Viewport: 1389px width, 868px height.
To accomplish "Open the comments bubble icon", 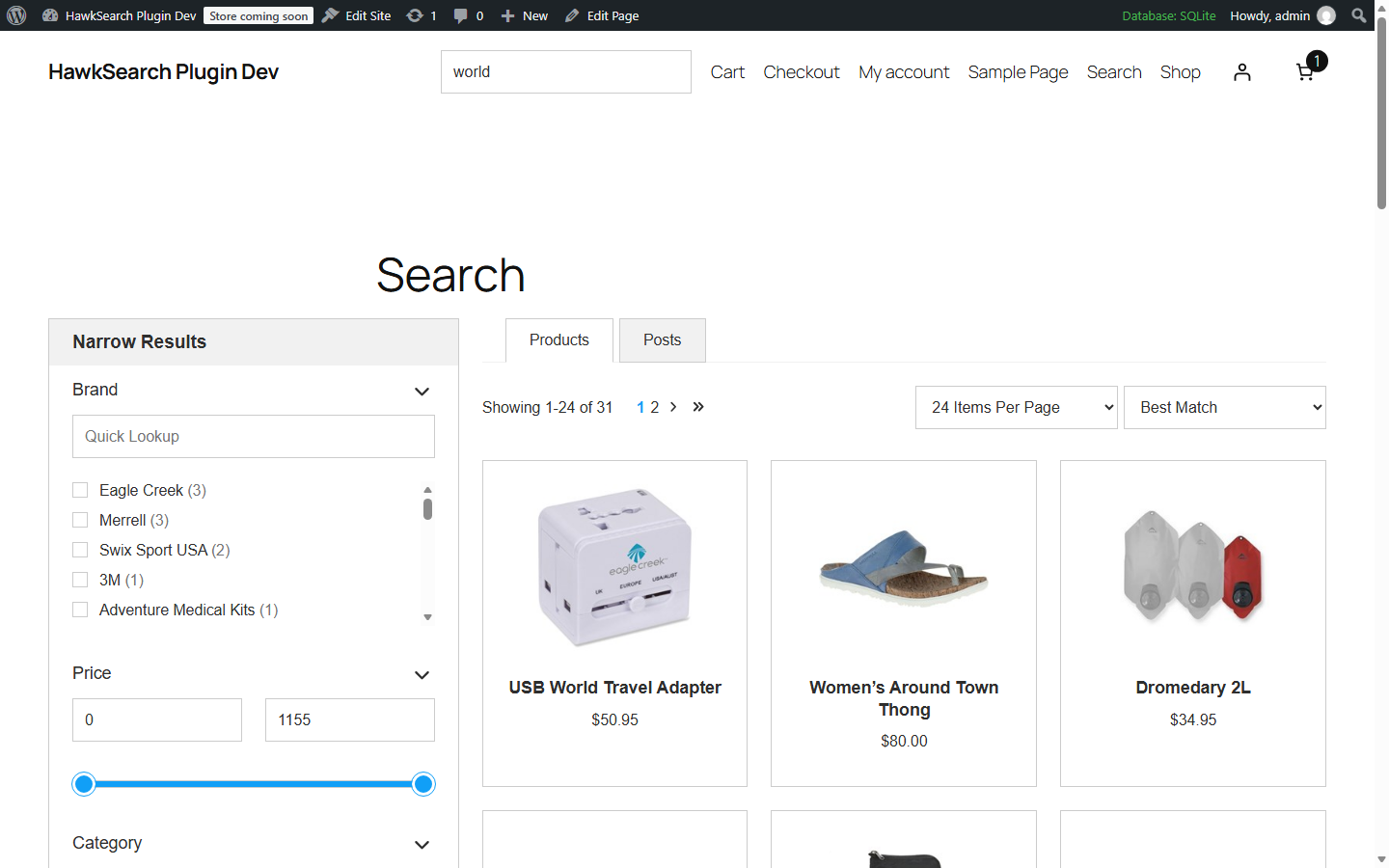I will click(460, 15).
